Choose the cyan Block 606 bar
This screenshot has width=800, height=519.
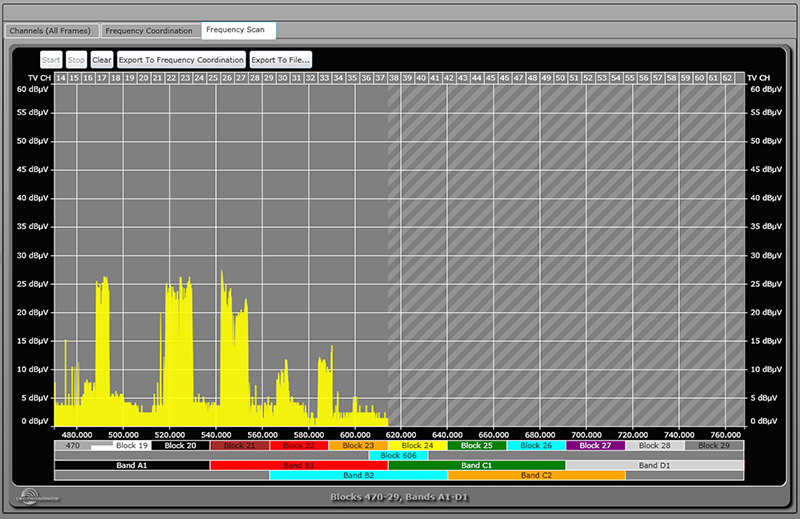pos(398,455)
